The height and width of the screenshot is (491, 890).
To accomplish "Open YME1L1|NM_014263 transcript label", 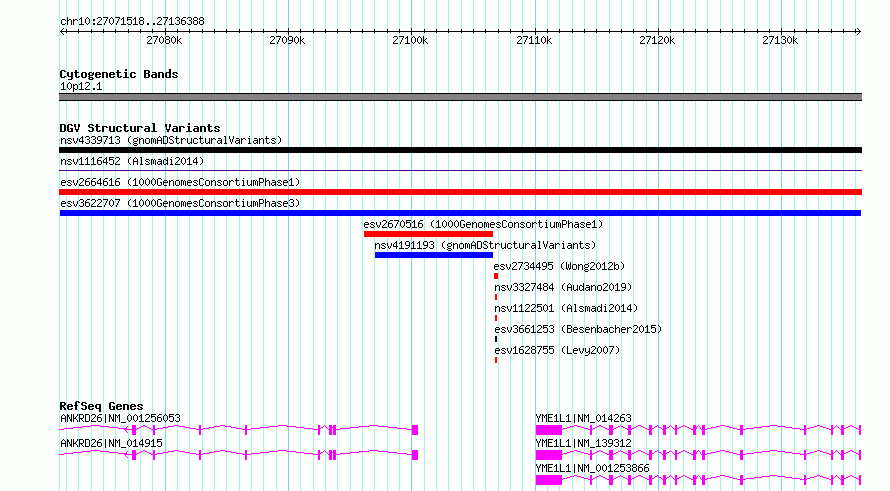I will point(583,418).
